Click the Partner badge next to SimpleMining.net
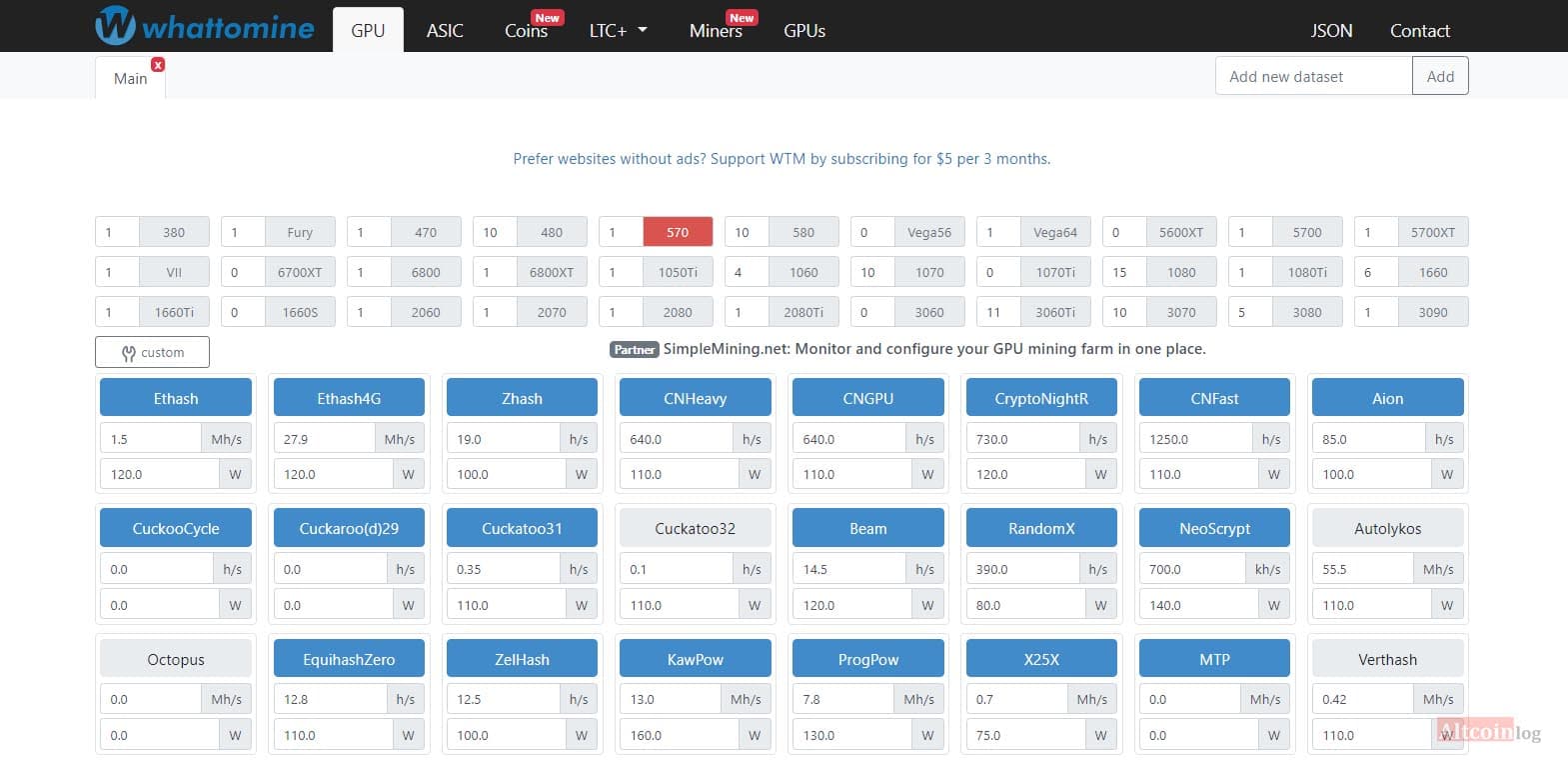Viewport: 1568px width, 763px height. [635, 349]
